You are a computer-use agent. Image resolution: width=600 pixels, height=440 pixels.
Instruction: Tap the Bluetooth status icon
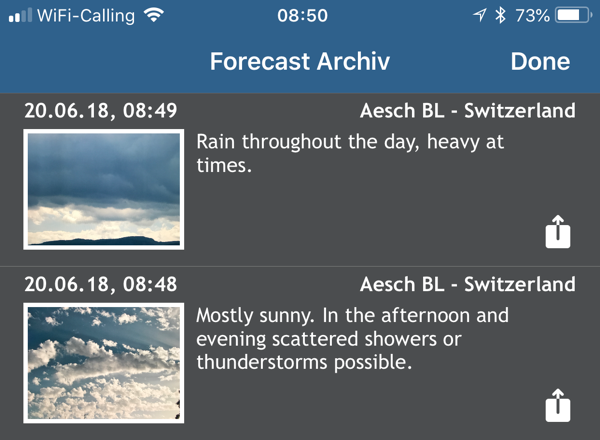point(500,15)
